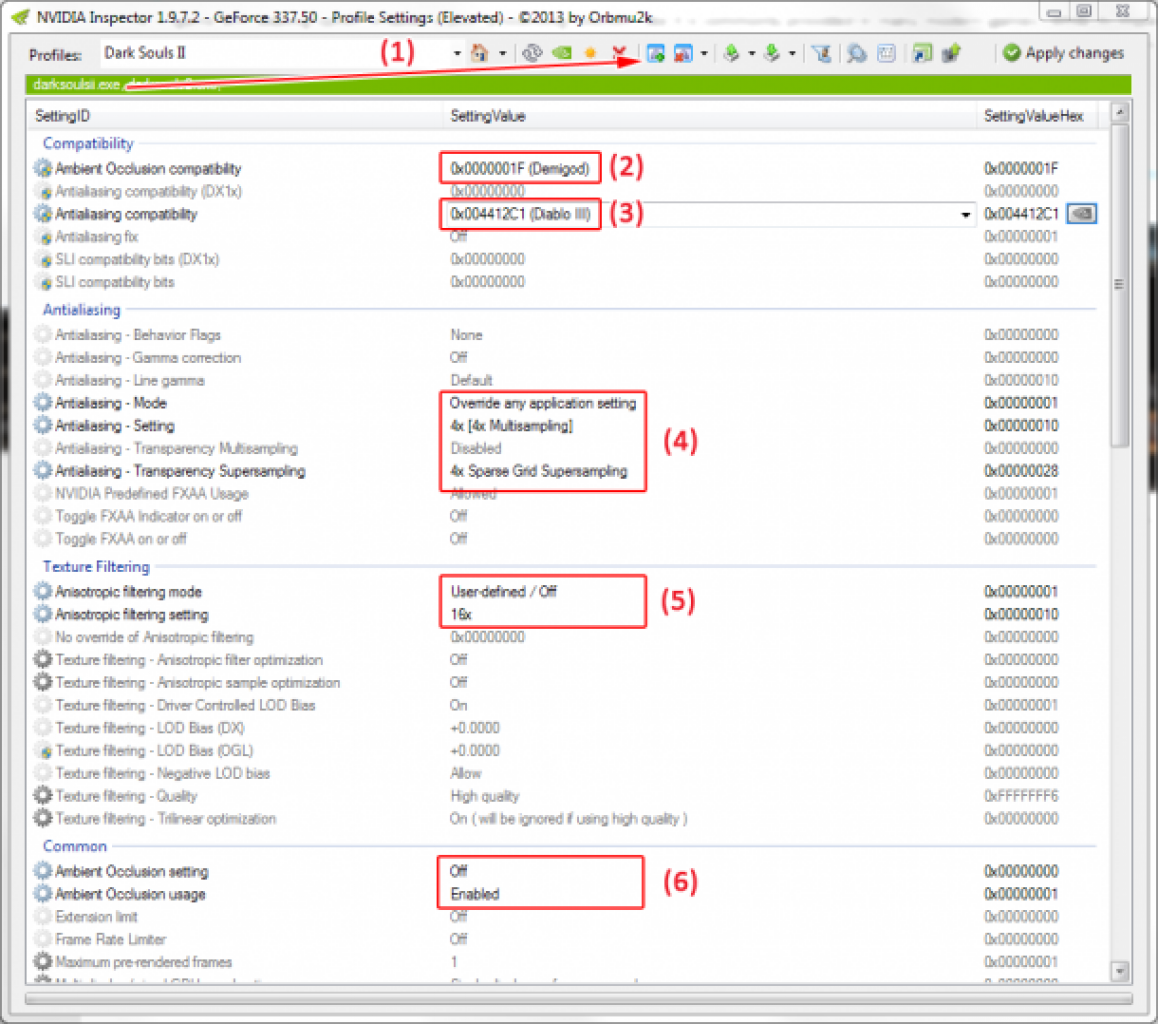
Task: Select hex value 0xFFFFFFF6
Action: point(1021,796)
